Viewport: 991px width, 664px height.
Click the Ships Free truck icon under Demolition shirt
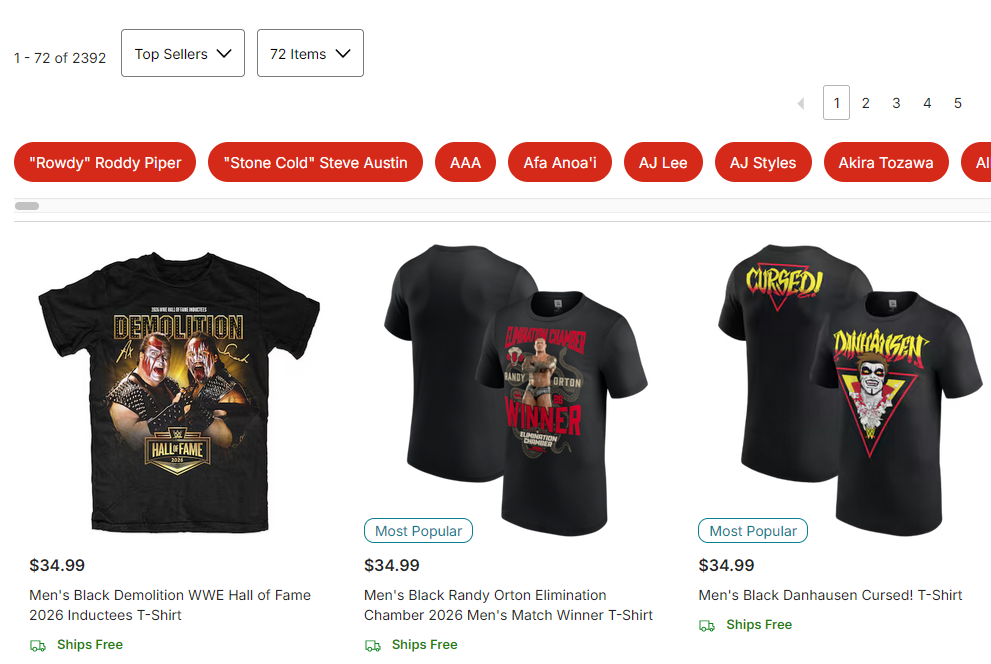[x=38, y=646]
